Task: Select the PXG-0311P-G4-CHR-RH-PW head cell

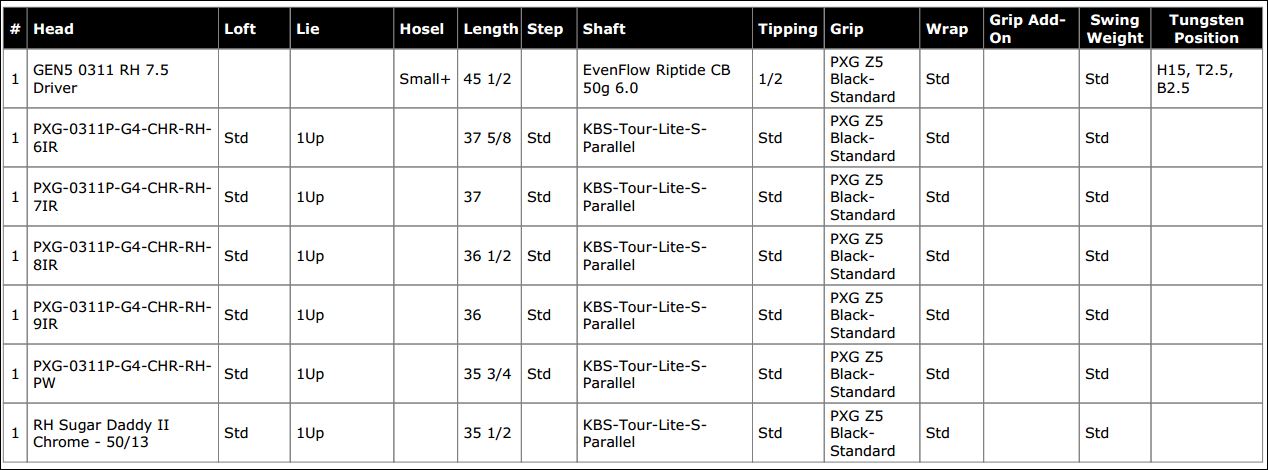Action: point(122,374)
